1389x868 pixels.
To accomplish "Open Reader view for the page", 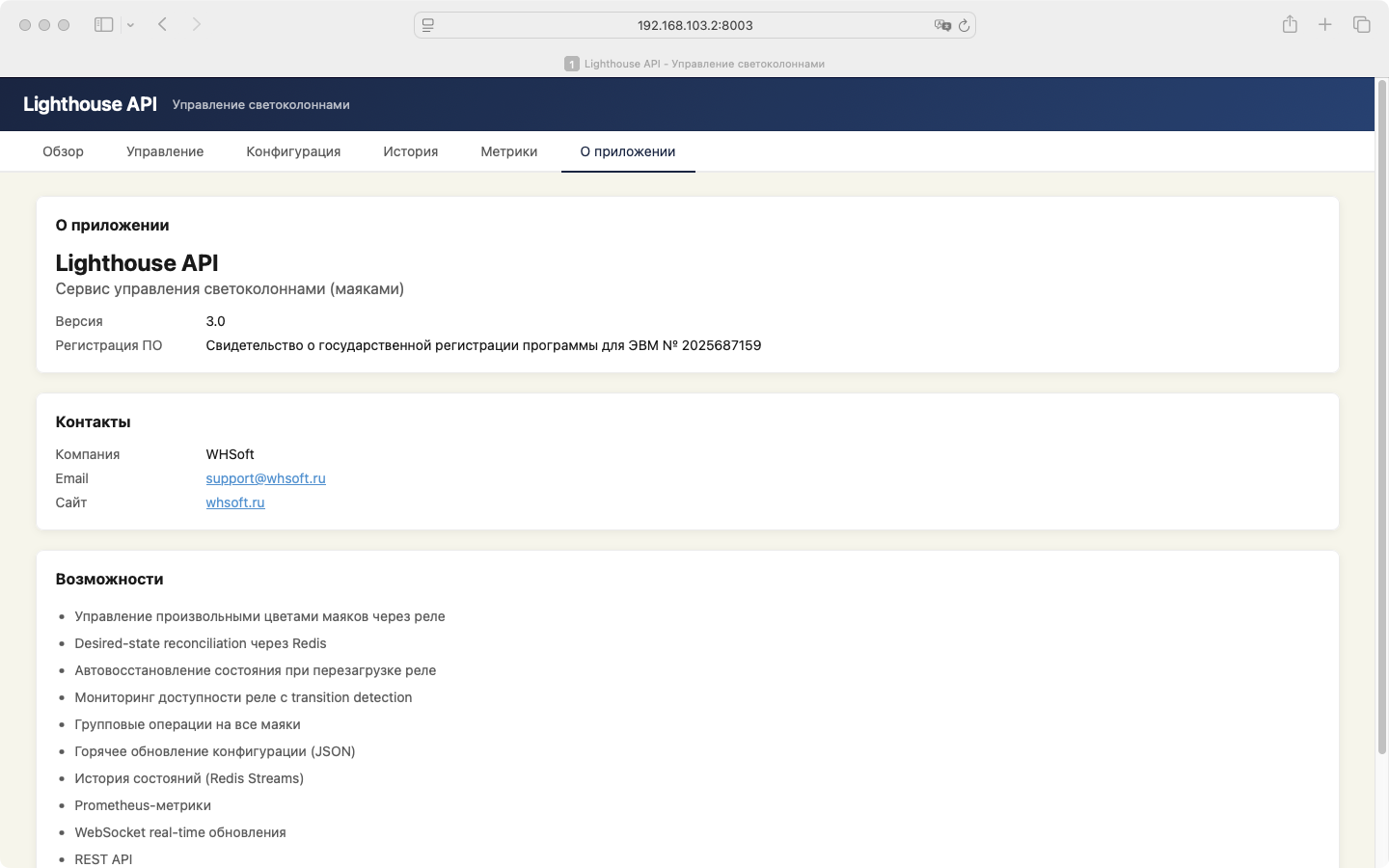I will [x=427, y=24].
